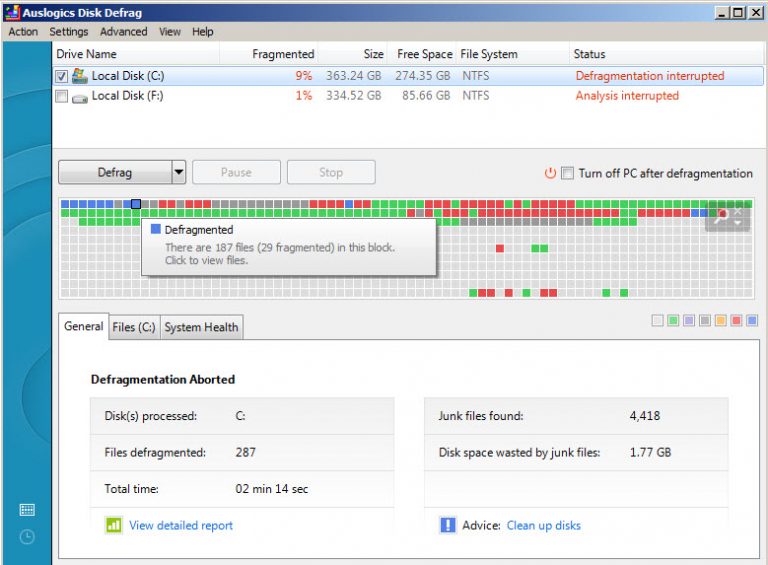Click the blue legend color swatch
The height and width of the screenshot is (565, 768).
(751, 321)
